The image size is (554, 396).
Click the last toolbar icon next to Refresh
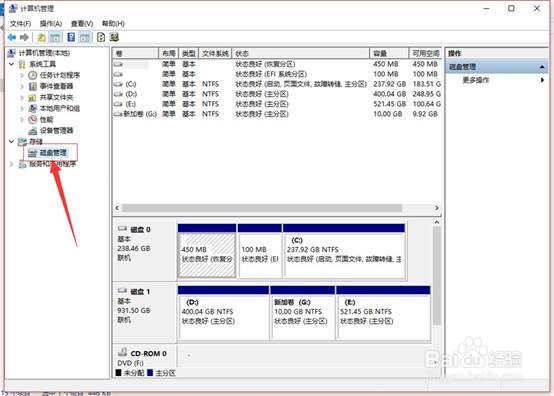point(114,37)
